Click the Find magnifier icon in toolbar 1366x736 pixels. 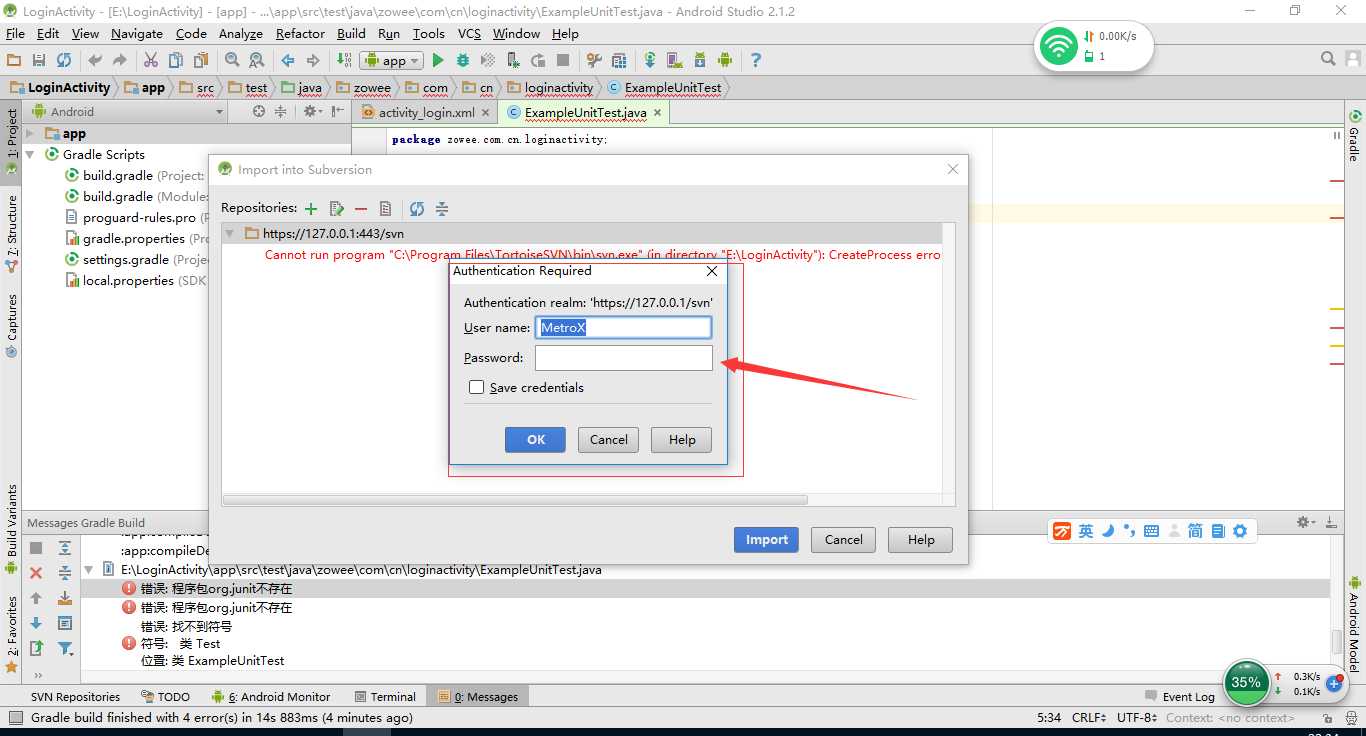tap(232, 60)
